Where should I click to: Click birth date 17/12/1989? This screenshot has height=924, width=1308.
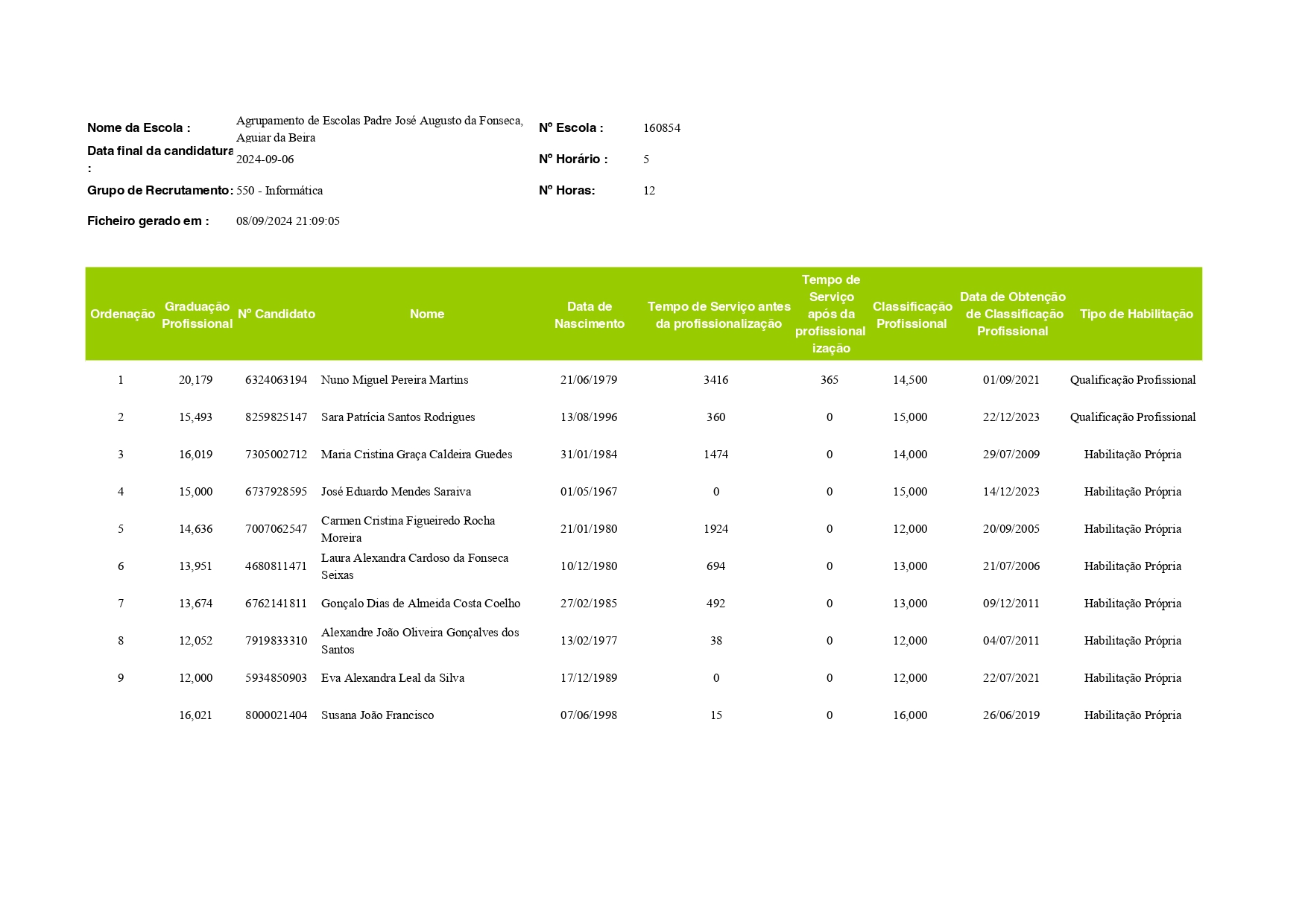click(589, 678)
